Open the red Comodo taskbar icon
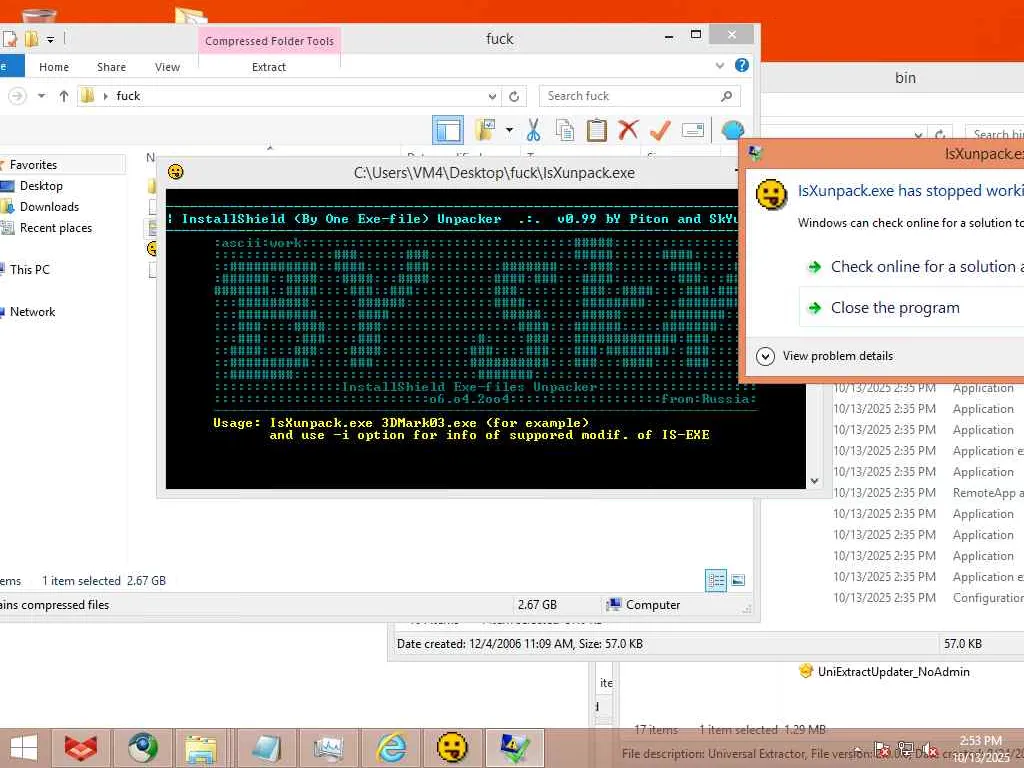1024x768 pixels. pos(81,748)
